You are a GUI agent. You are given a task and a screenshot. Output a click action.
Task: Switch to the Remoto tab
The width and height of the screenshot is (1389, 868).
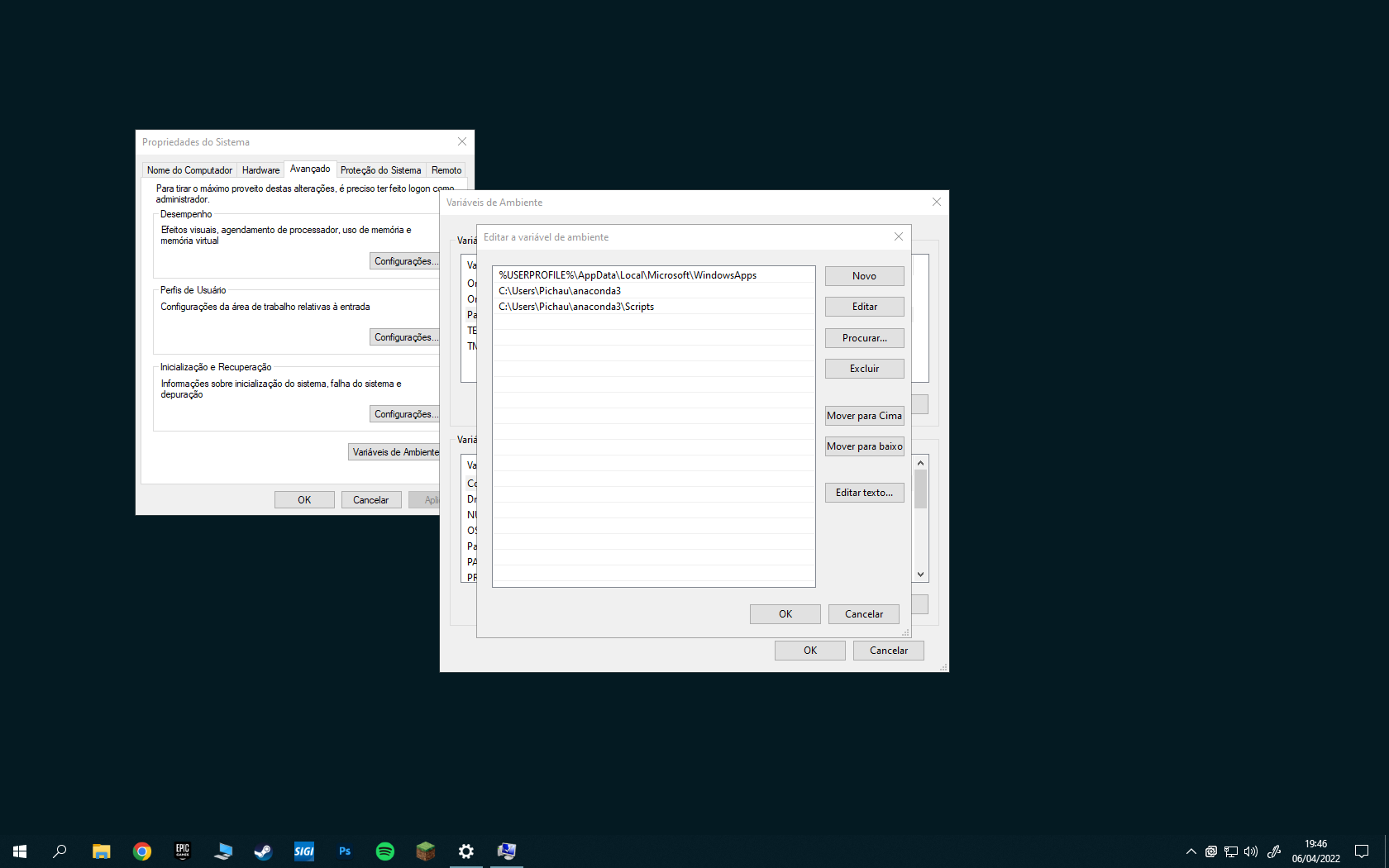[x=446, y=170]
